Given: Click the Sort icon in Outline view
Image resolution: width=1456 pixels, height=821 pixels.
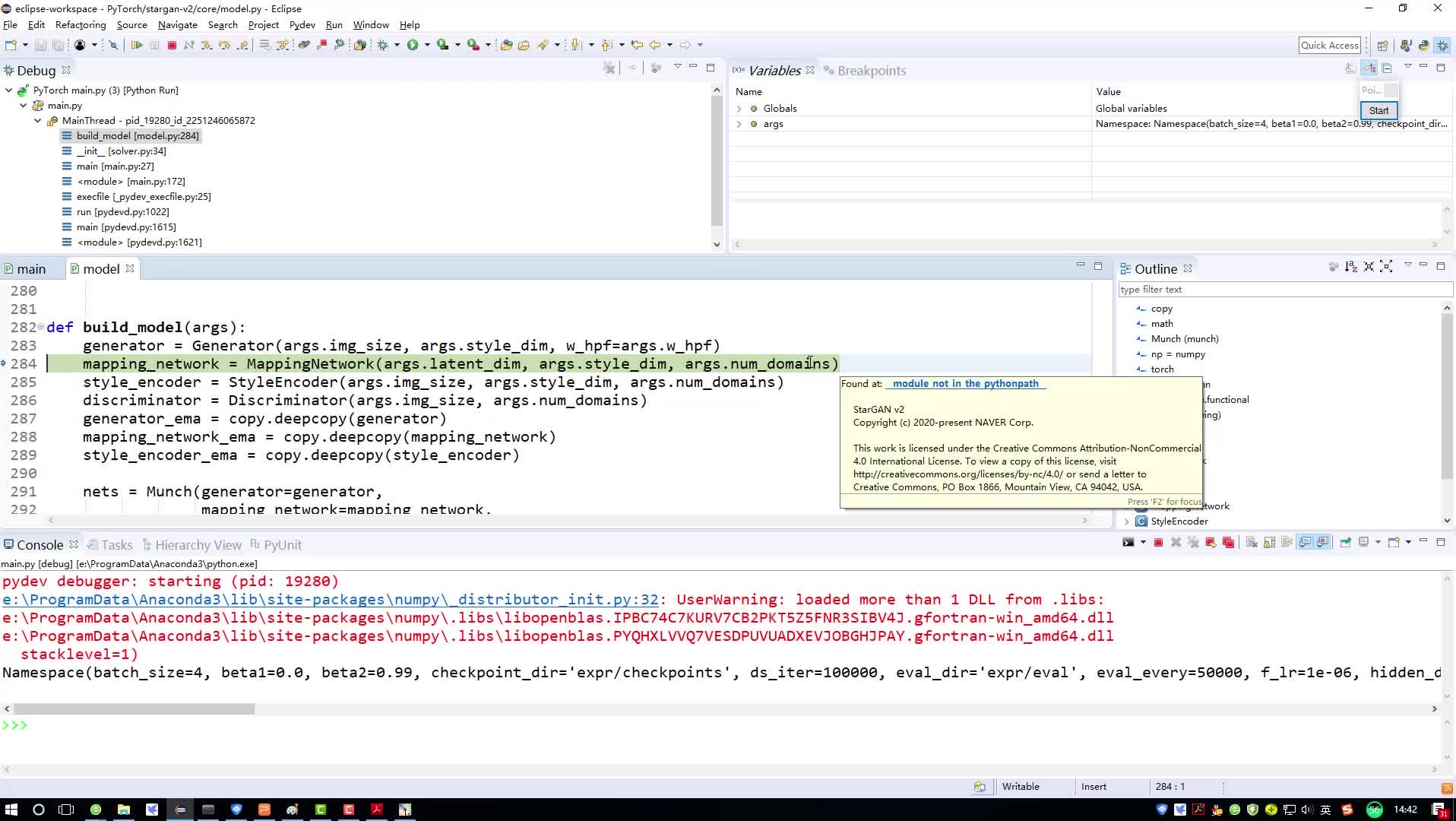Looking at the screenshot, I should [x=1350, y=267].
